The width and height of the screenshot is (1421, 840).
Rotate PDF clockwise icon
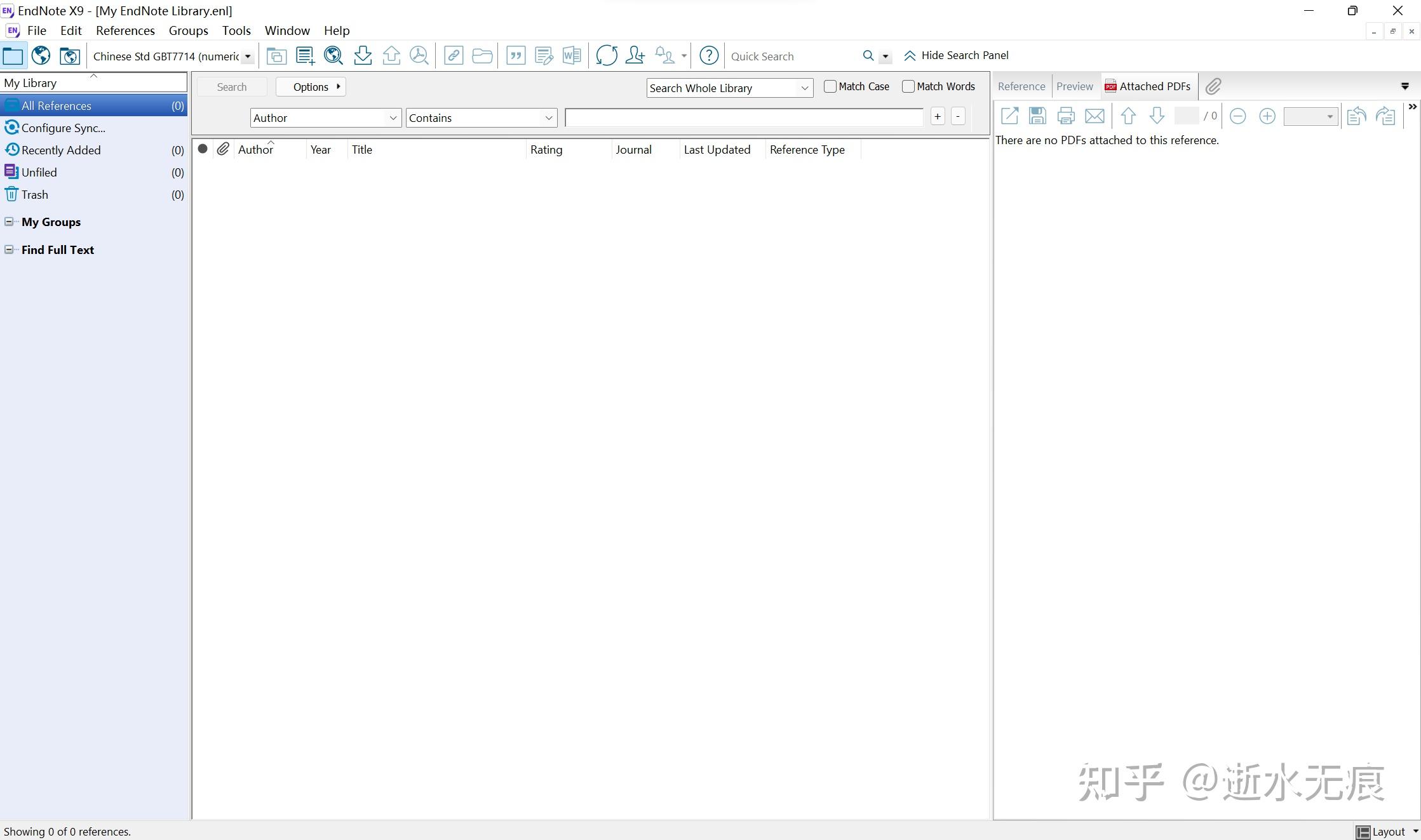pos(1385,116)
